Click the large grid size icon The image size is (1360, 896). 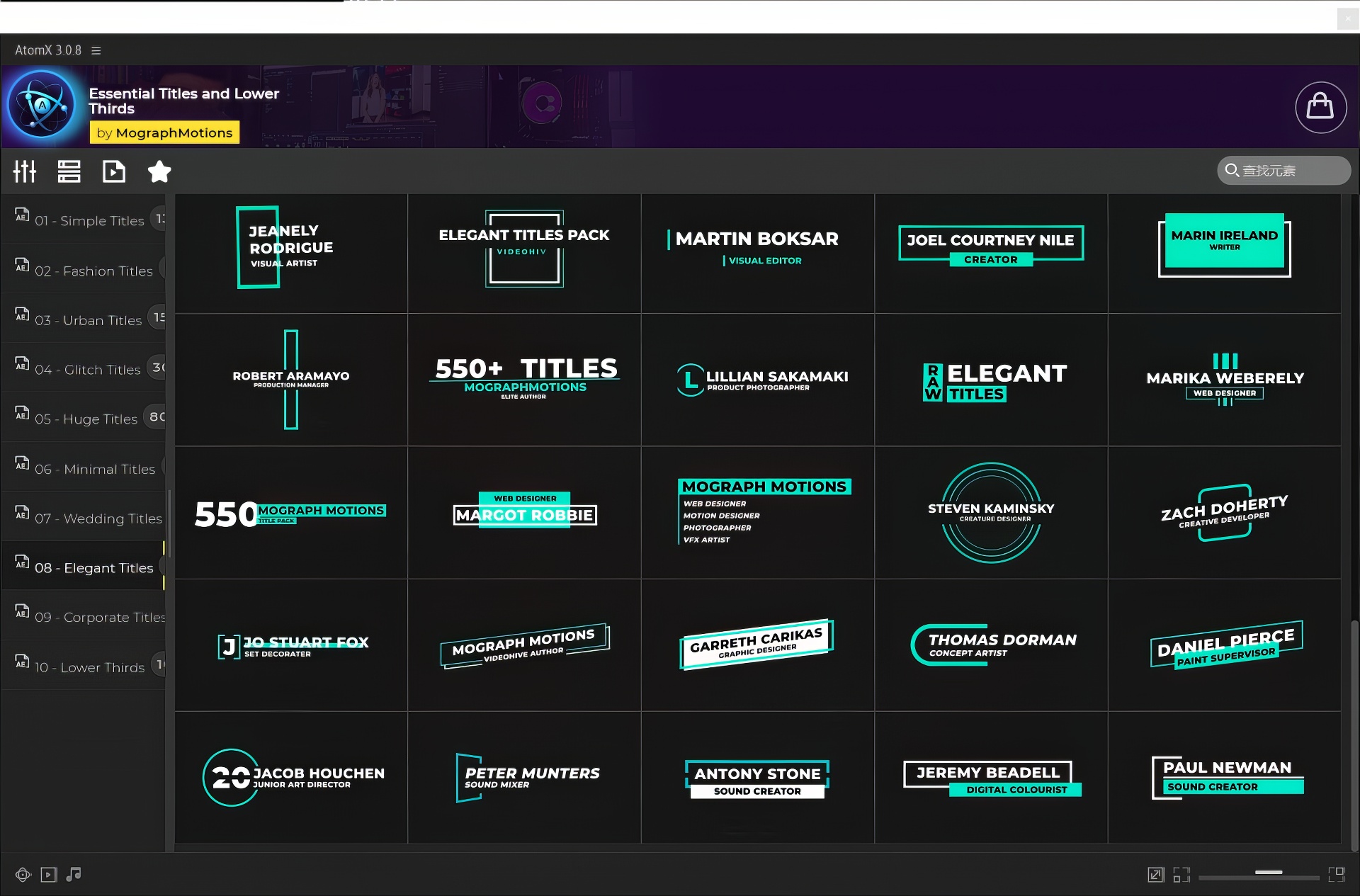coord(1337,875)
